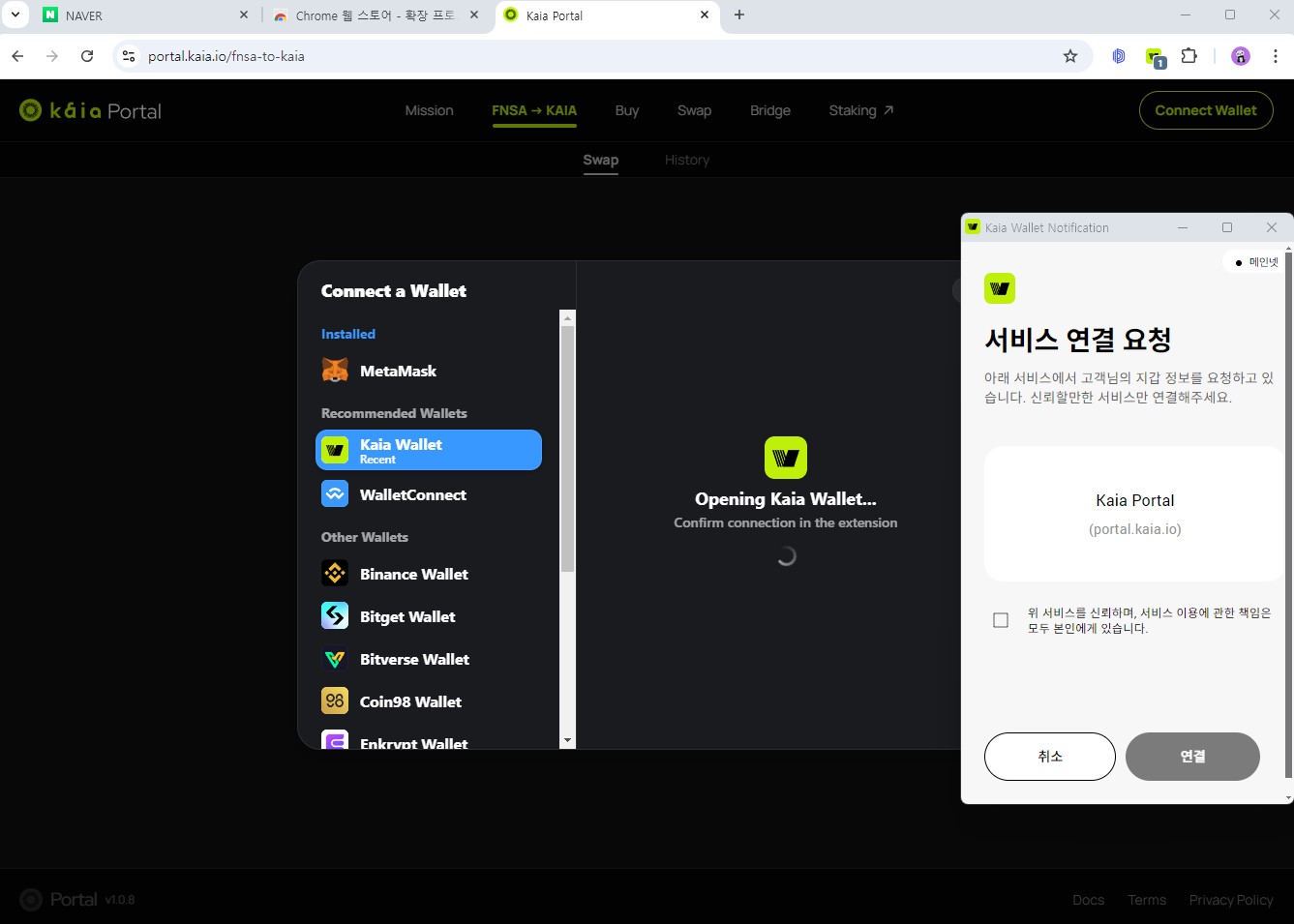
Task: Open the Chrome extensions puzzle icon
Action: click(x=1189, y=56)
